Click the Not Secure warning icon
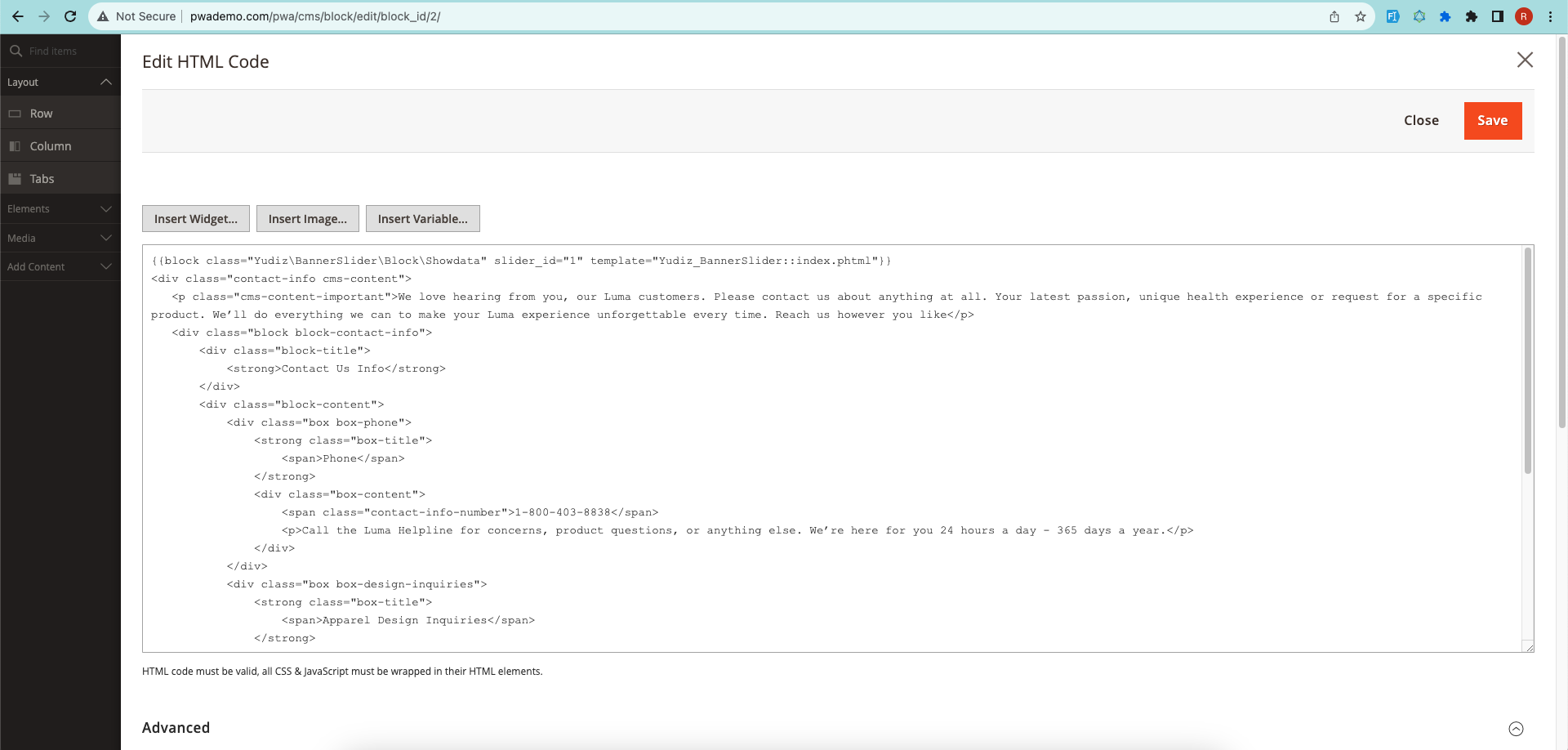The image size is (1568, 750). pyautogui.click(x=103, y=16)
